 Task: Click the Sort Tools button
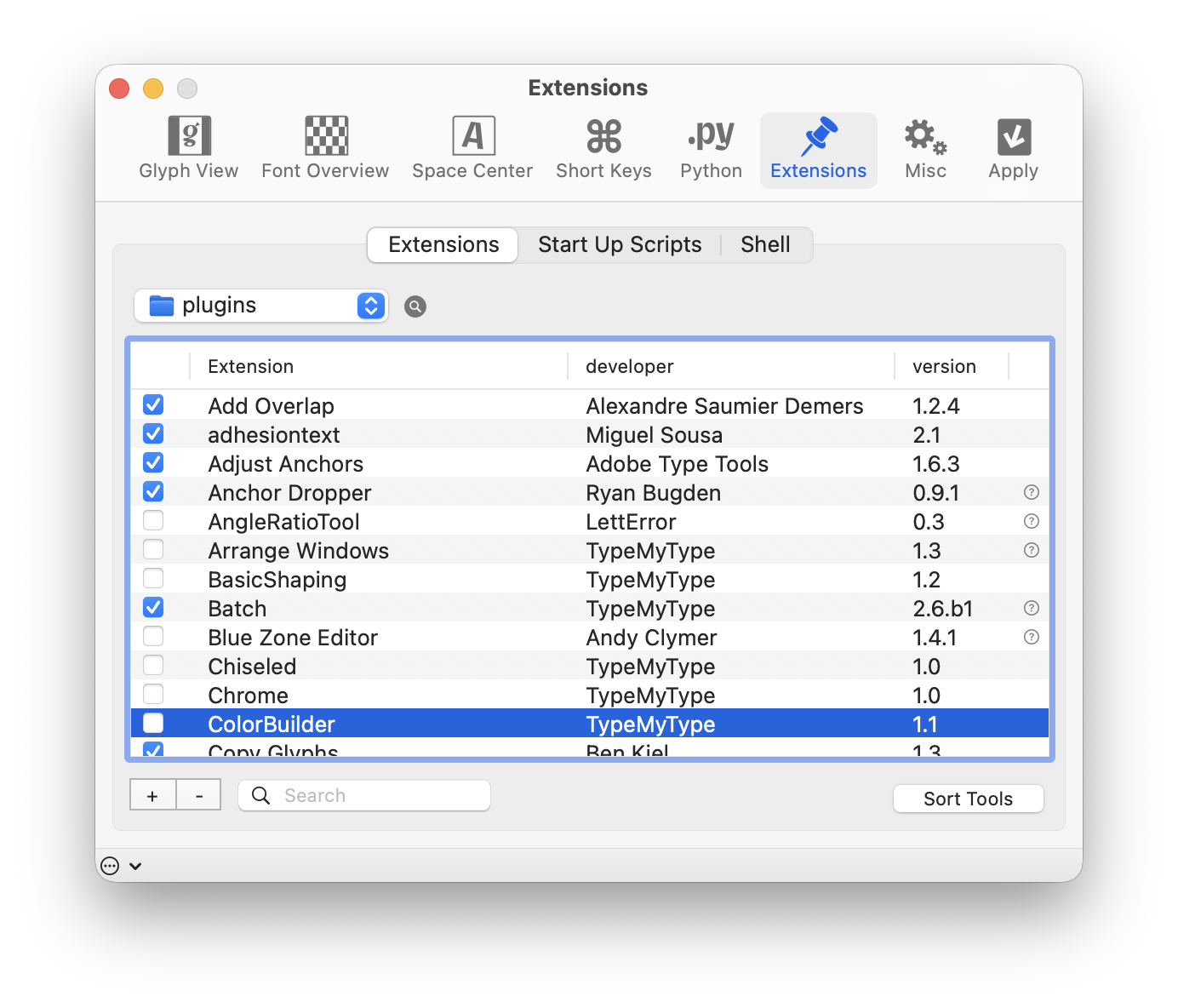point(968,799)
